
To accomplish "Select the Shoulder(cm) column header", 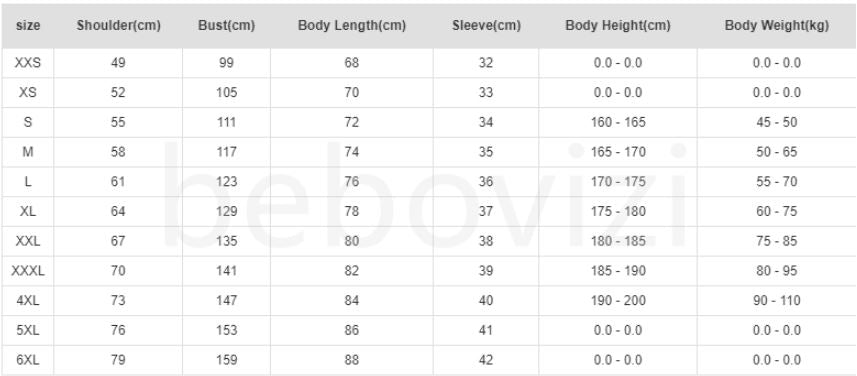I will pyautogui.click(x=119, y=26).
